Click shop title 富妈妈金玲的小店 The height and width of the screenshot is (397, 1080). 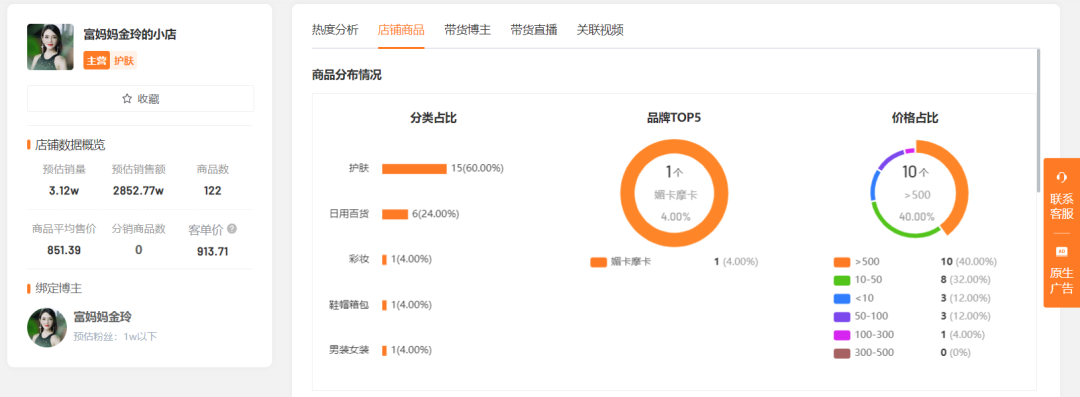pos(129,34)
